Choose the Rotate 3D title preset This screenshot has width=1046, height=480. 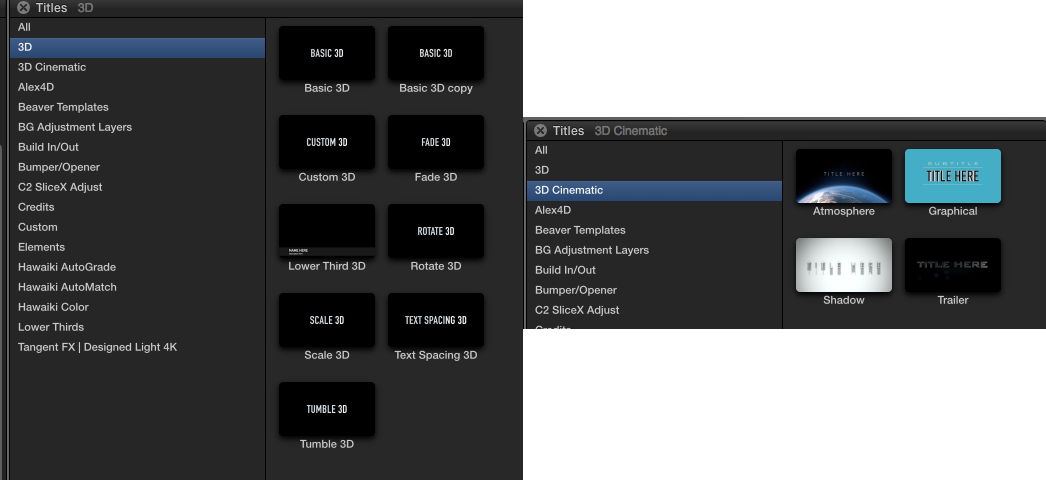(x=436, y=231)
